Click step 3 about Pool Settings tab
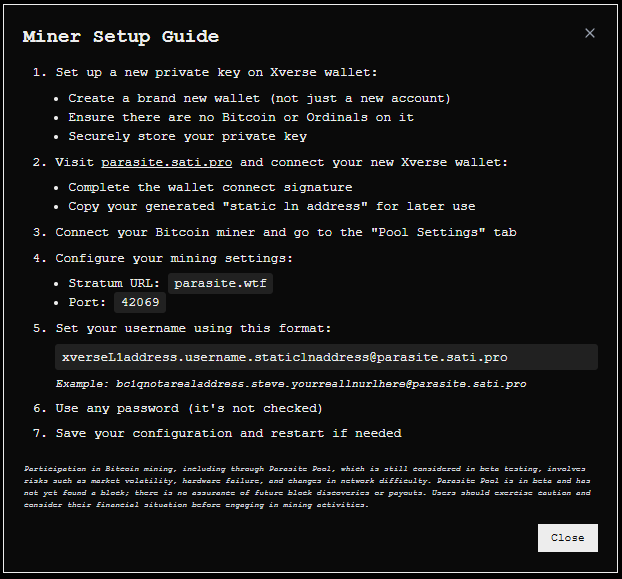Viewport: 622px width, 579px height. tap(286, 232)
